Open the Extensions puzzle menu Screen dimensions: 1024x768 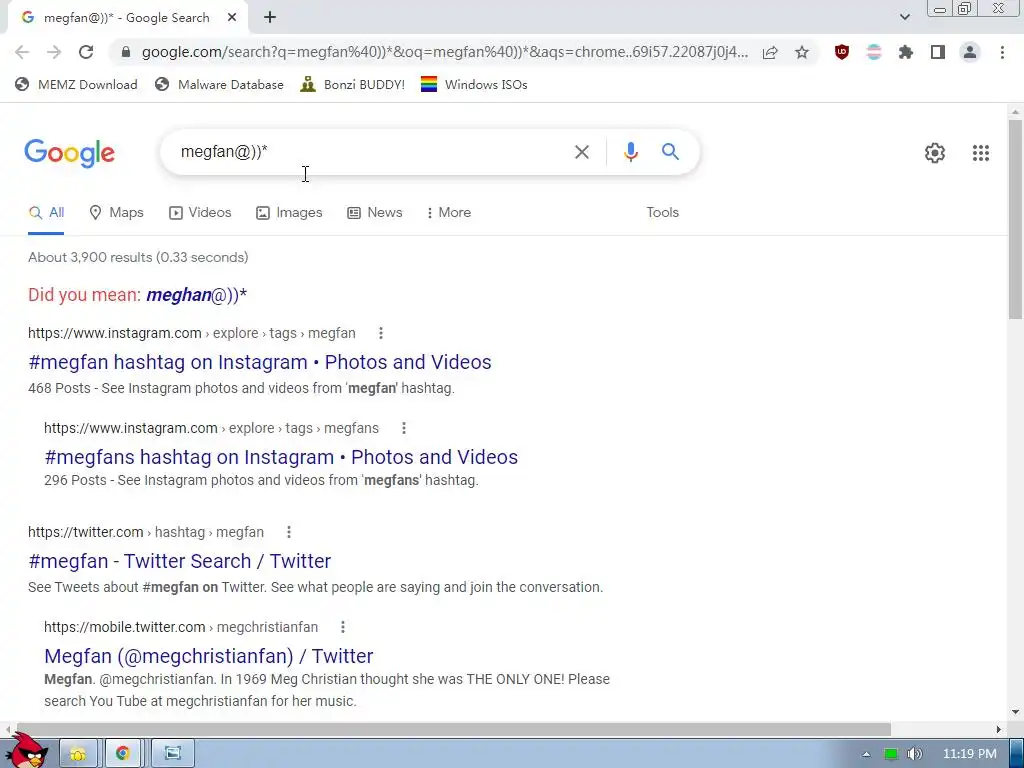pyautogui.click(x=906, y=52)
